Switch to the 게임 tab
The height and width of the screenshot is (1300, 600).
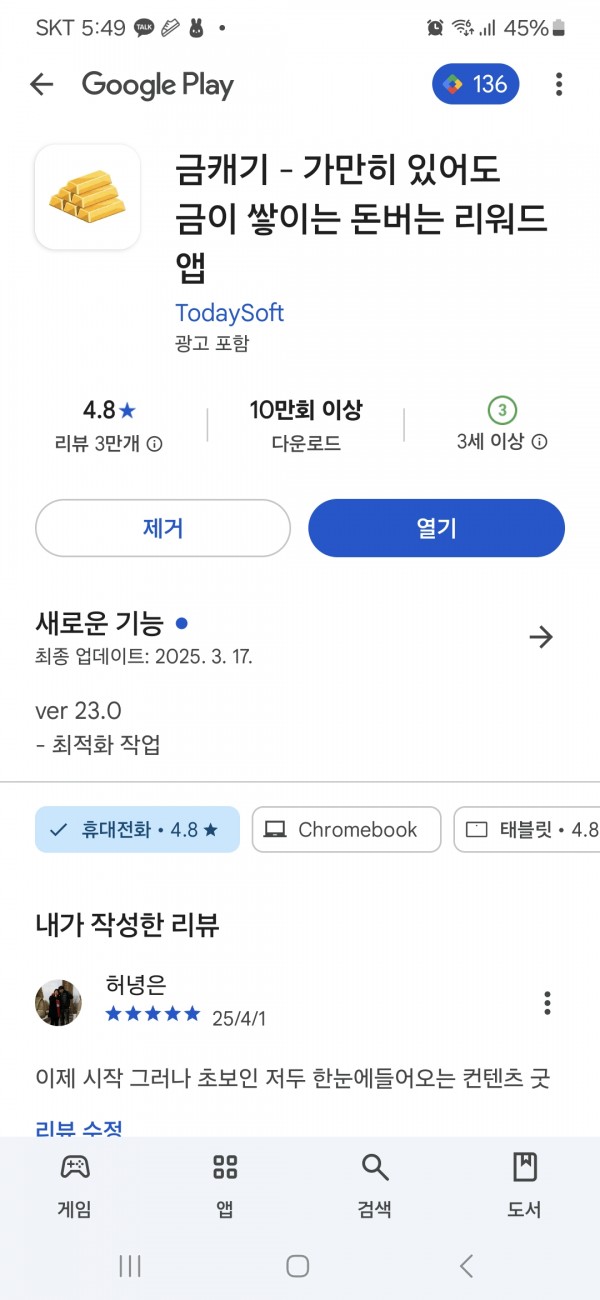(74, 1185)
